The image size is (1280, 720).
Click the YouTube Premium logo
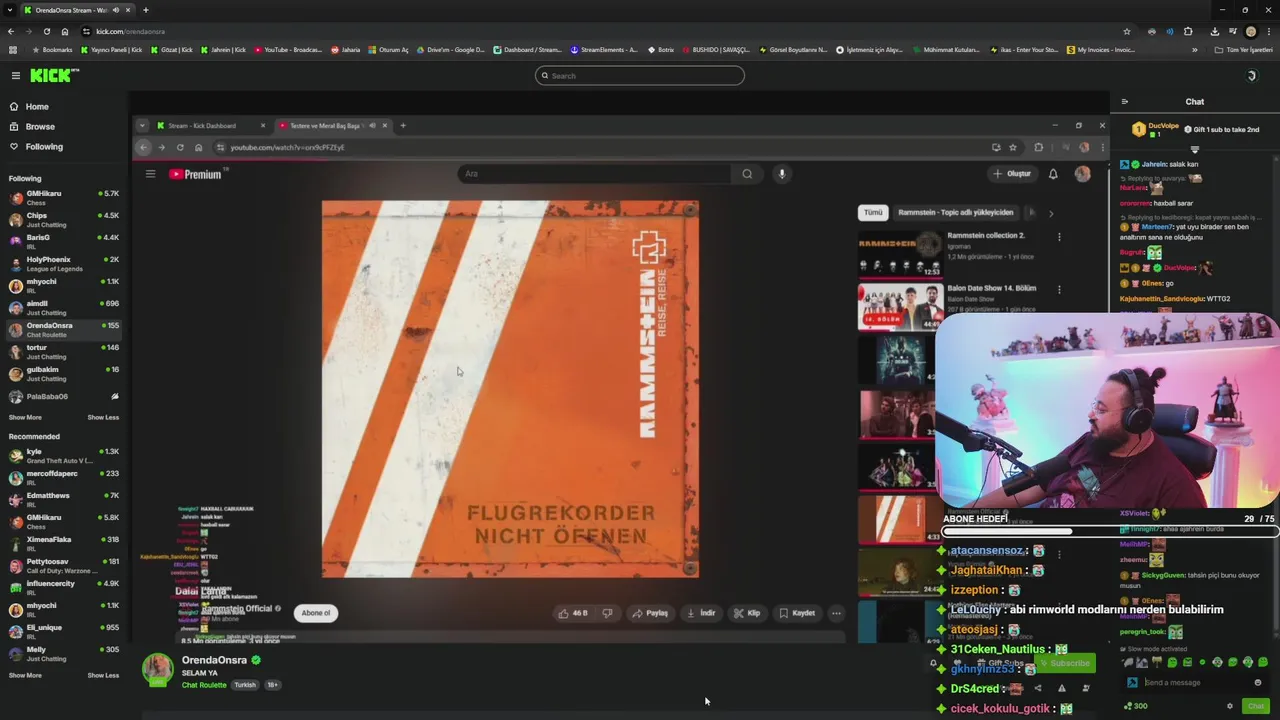point(195,174)
